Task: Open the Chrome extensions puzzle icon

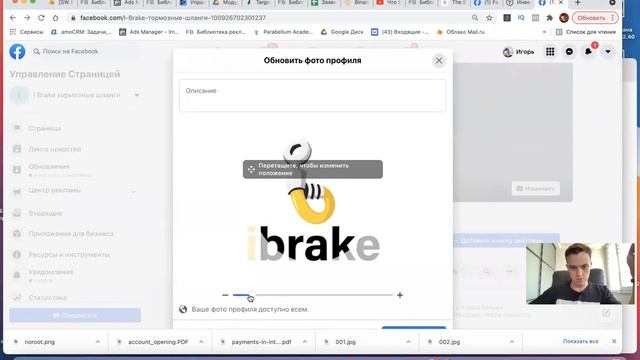Action: (x=549, y=18)
